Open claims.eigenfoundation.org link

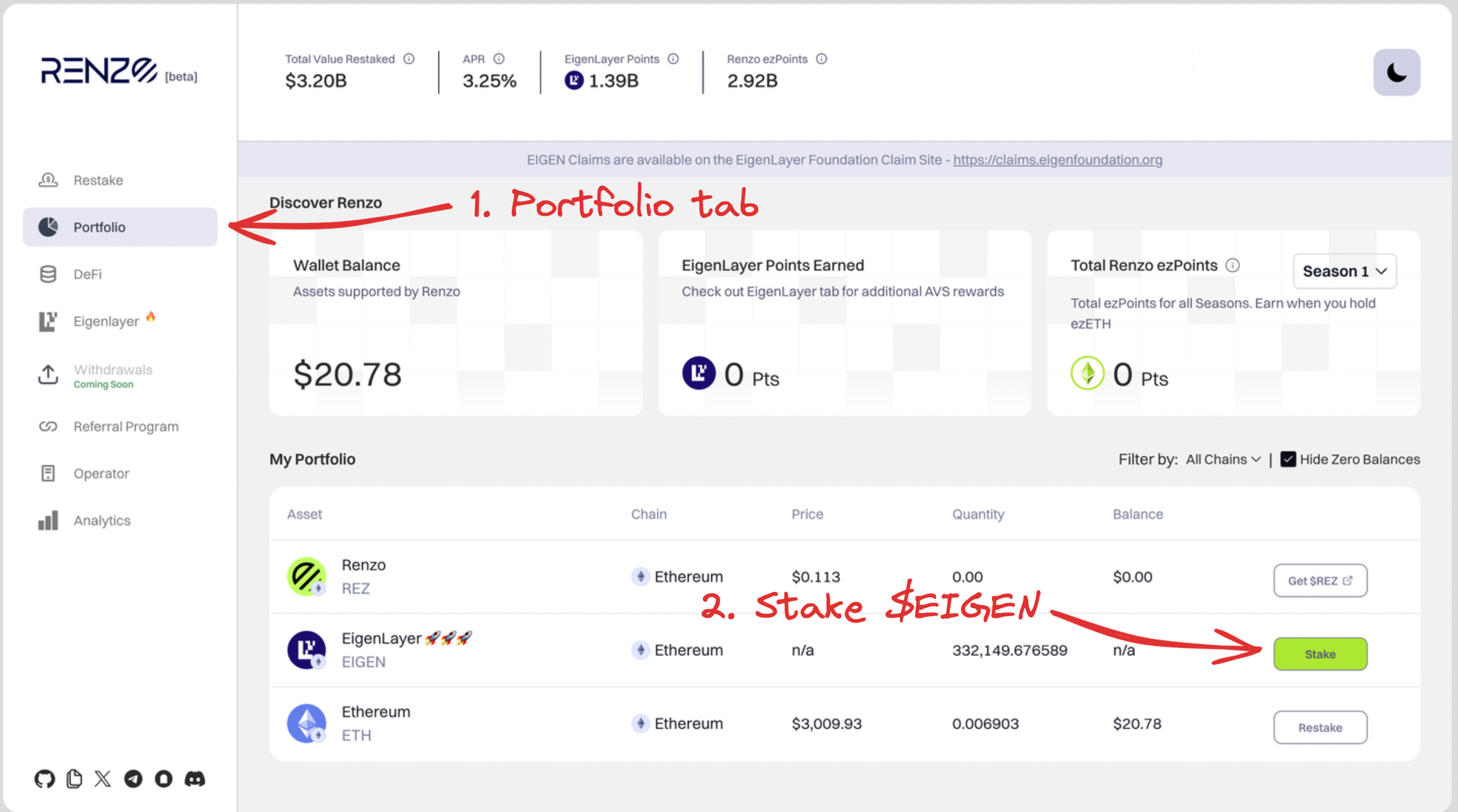pos(1057,160)
